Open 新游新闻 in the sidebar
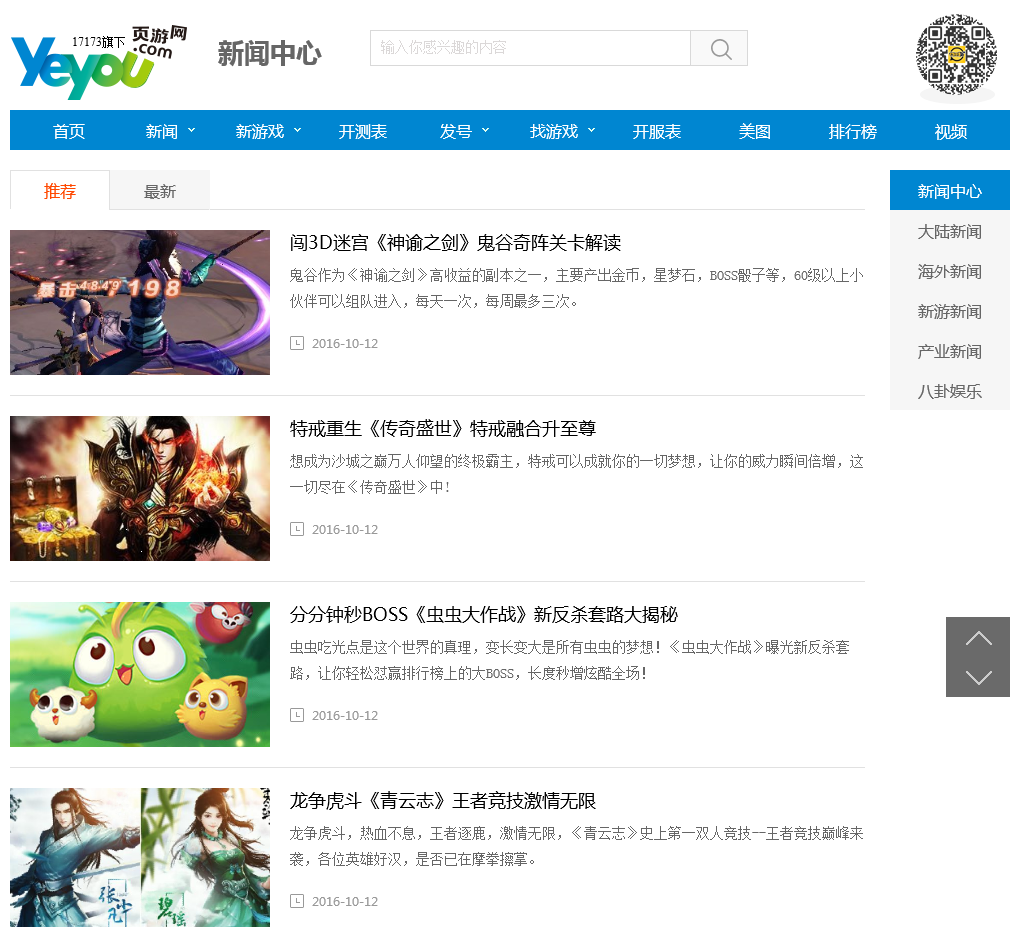Screen dimensions: 1020x927 tap(949, 312)
